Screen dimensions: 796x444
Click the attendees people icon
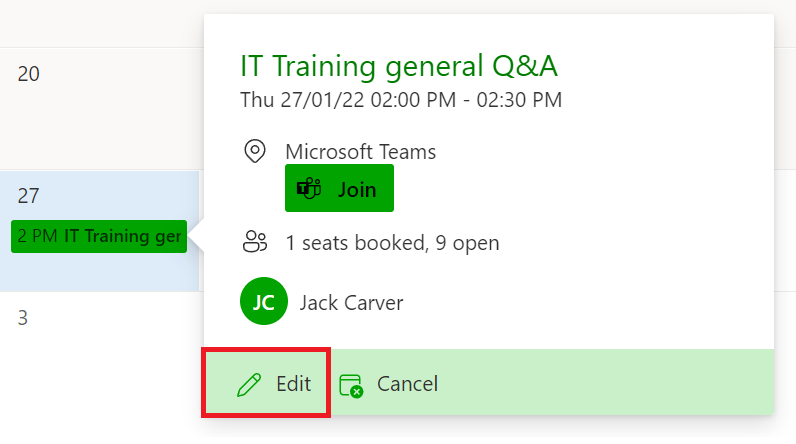click(255, 242)
